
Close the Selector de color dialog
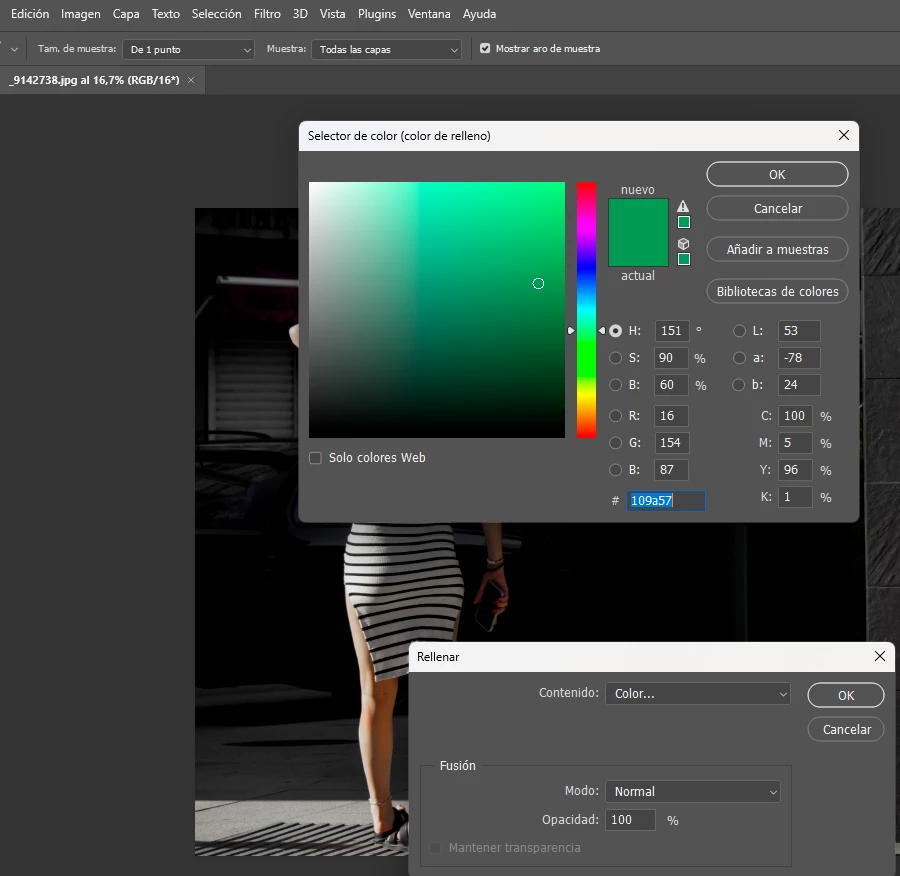pyautogui.click(x=844, y=135)
